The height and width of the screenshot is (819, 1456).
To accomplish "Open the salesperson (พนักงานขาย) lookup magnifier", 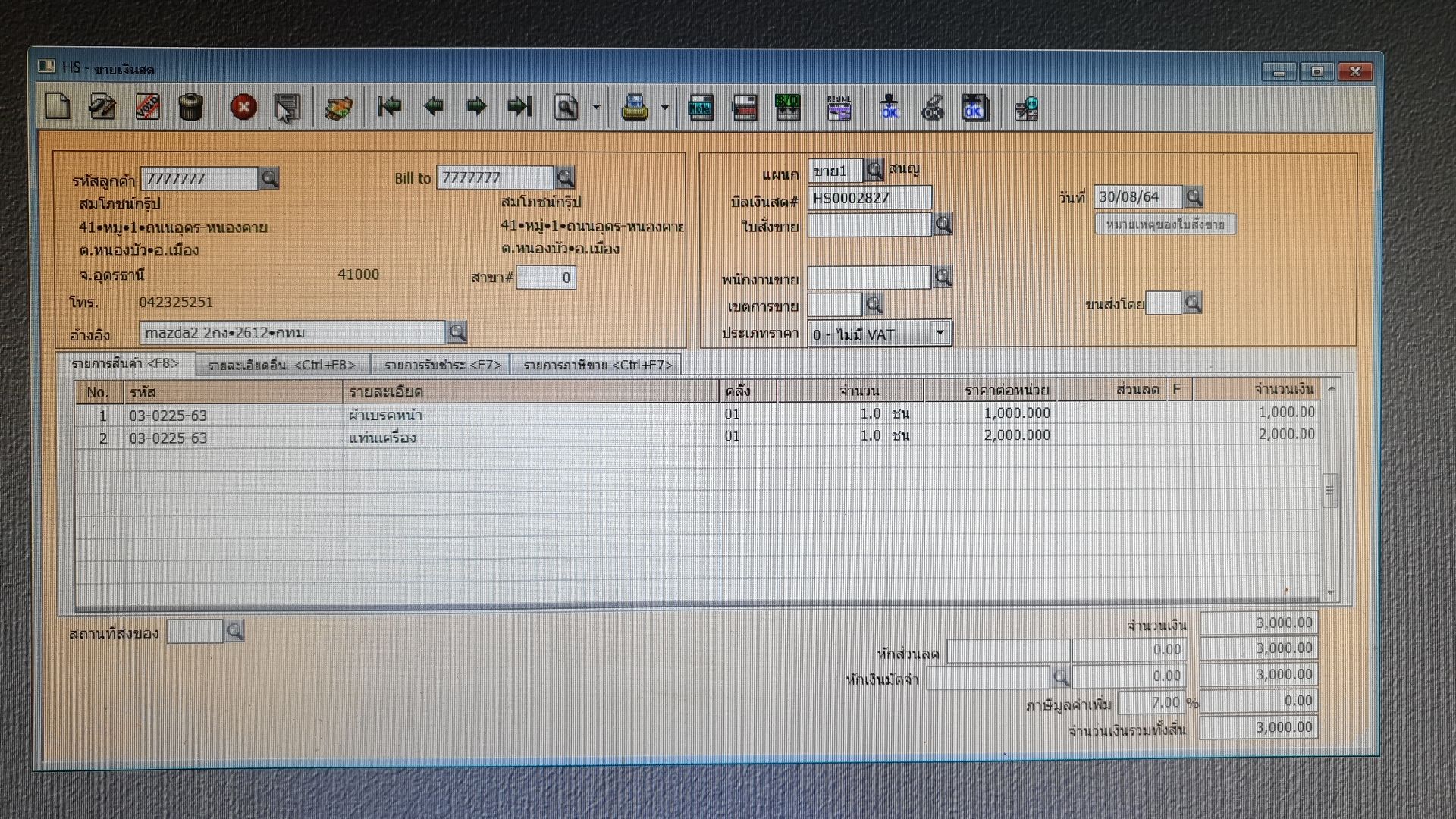I will tap(943, 278).
